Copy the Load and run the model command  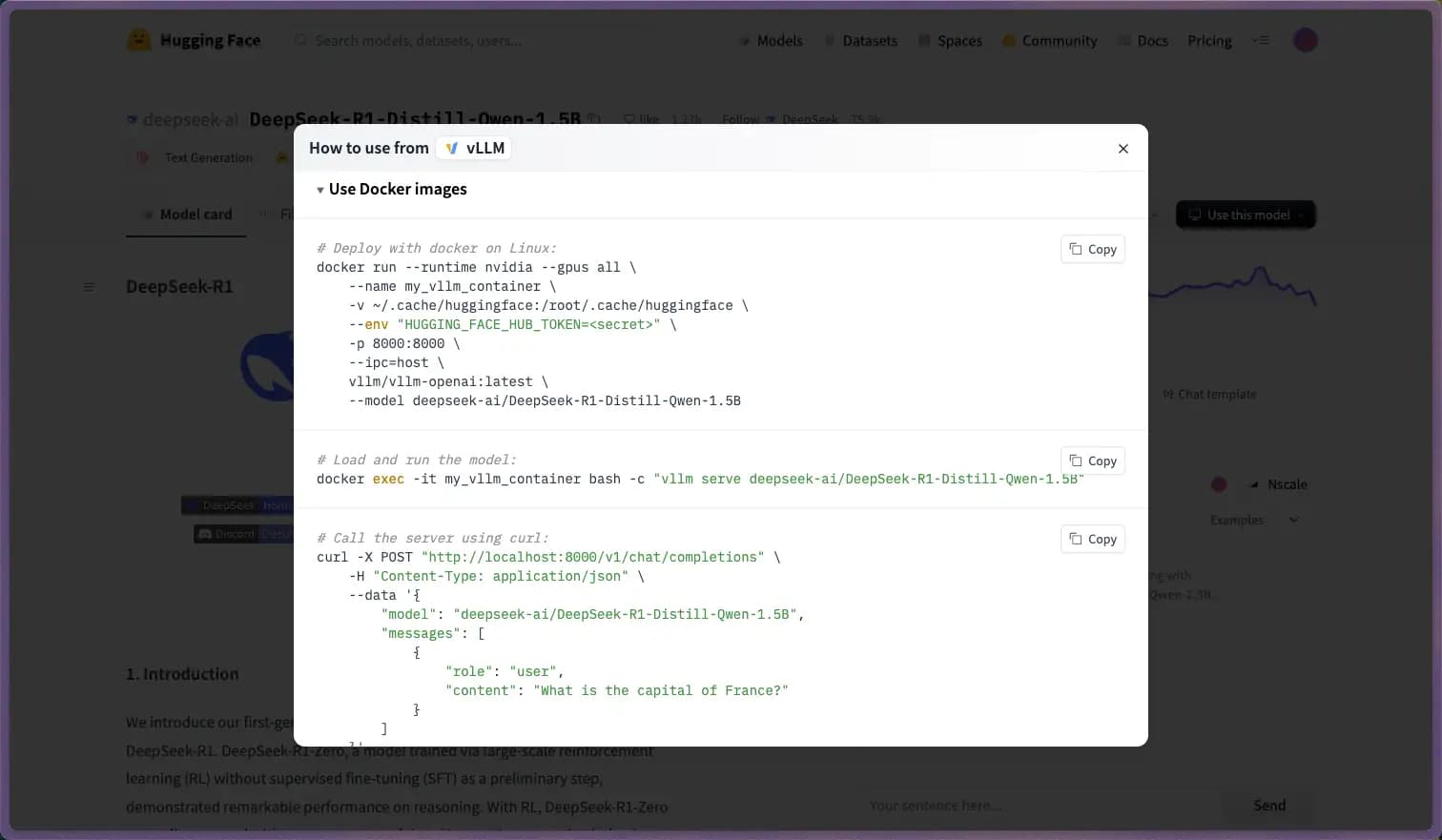[x=1093, y=461]
